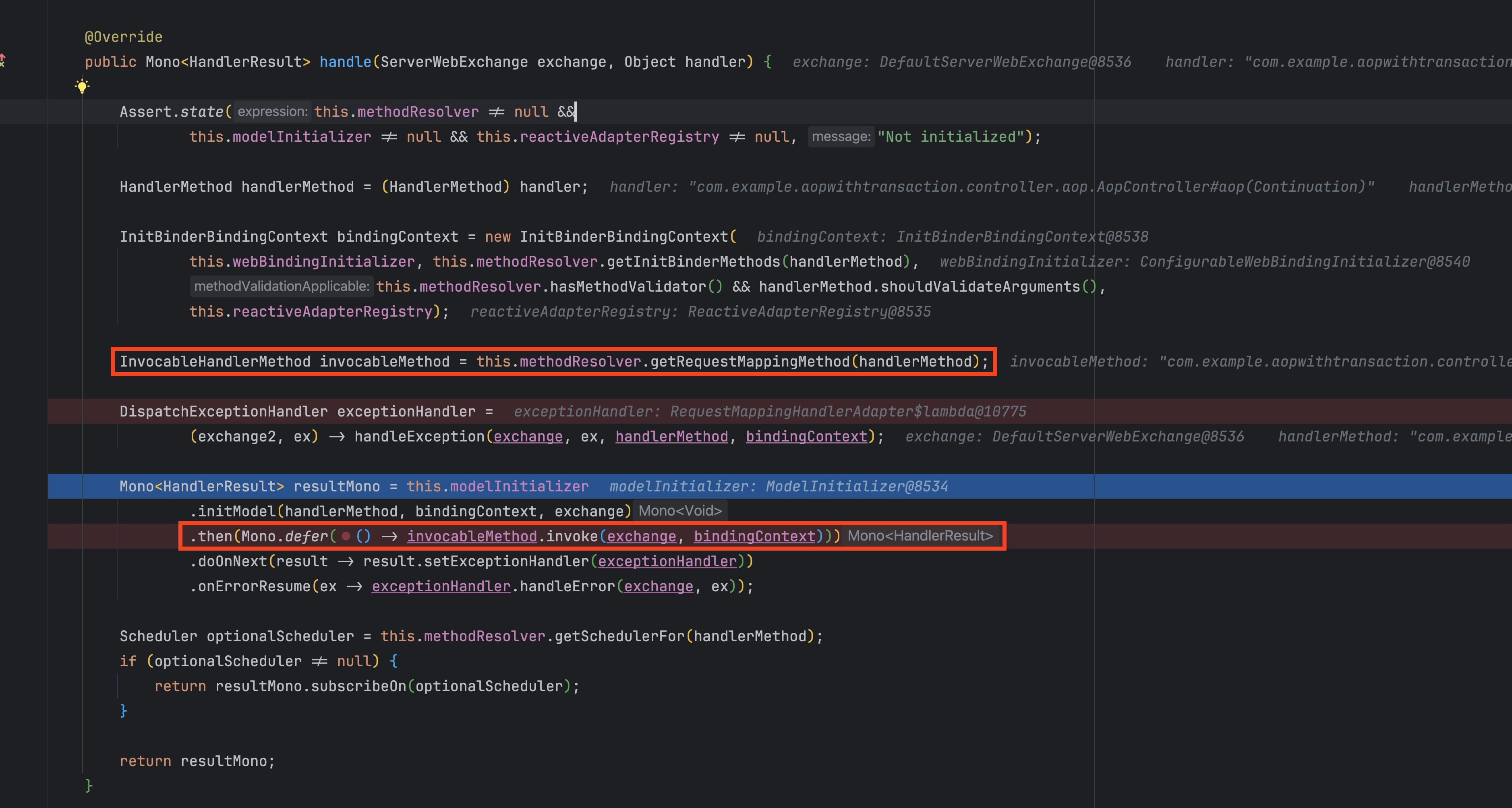Click the Mono<Void> type hint

(680, 511)
